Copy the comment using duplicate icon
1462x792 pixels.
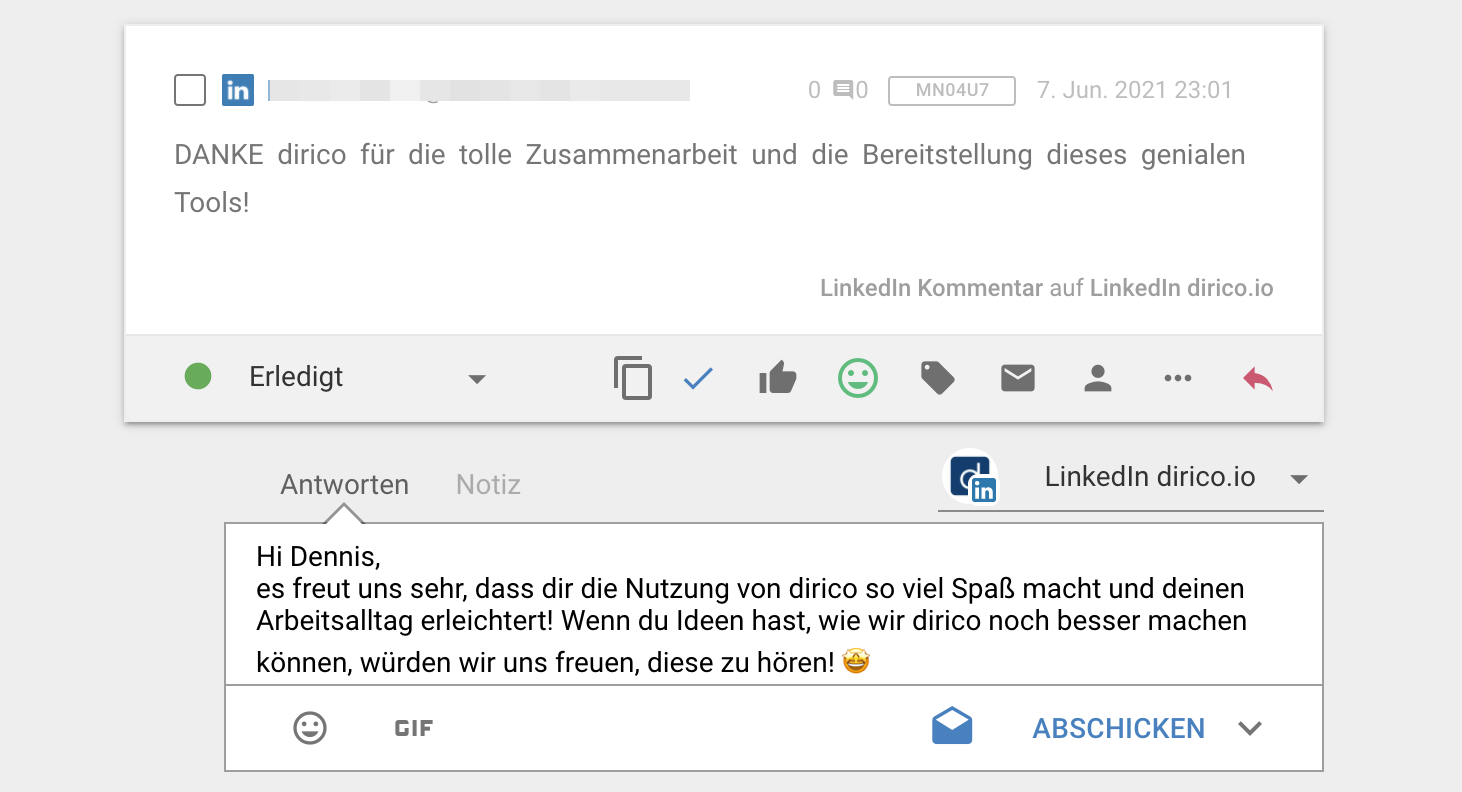tap(632, 378)
